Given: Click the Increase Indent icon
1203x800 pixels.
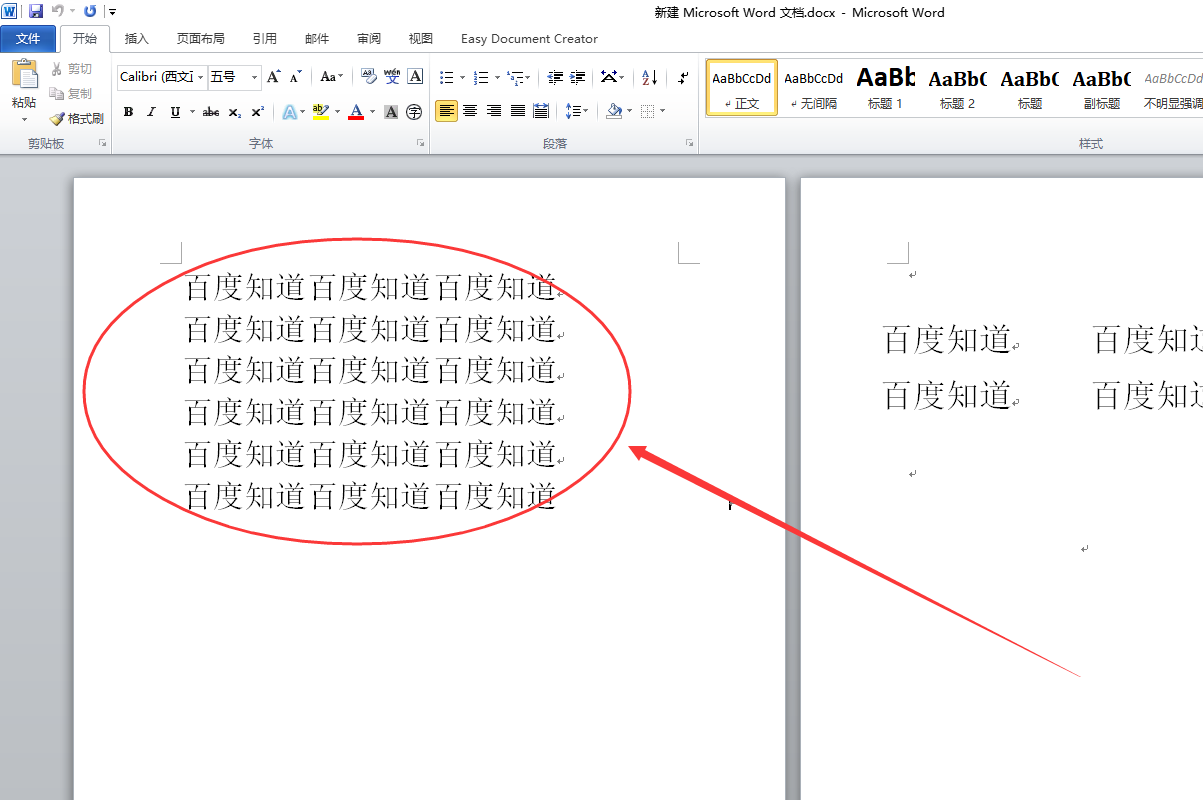Looking at the screenshot, I should click(578, 77).
